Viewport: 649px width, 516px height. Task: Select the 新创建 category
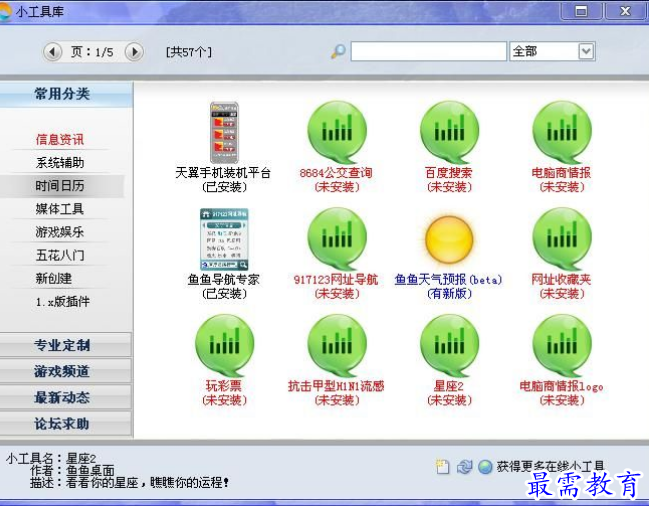[x=54, y=278]
